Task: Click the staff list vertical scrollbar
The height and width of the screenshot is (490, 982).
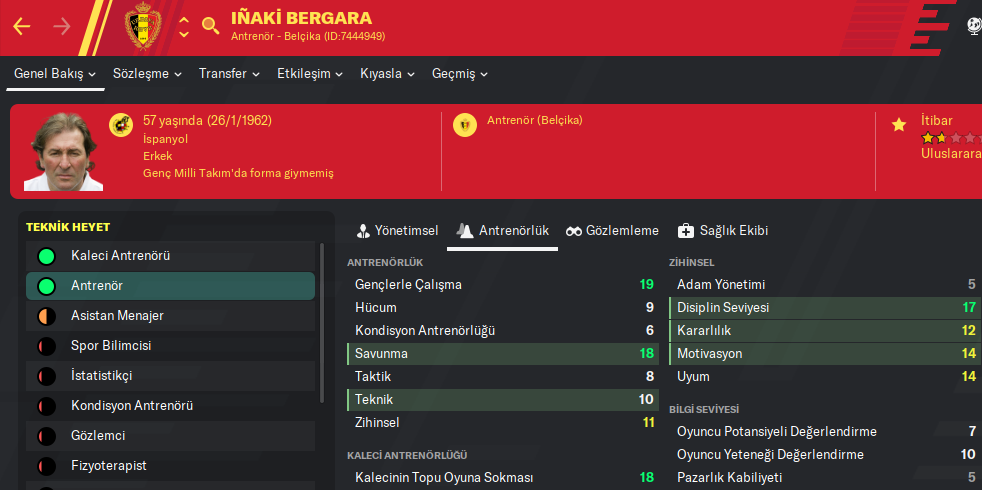Action: coord(321,320)
